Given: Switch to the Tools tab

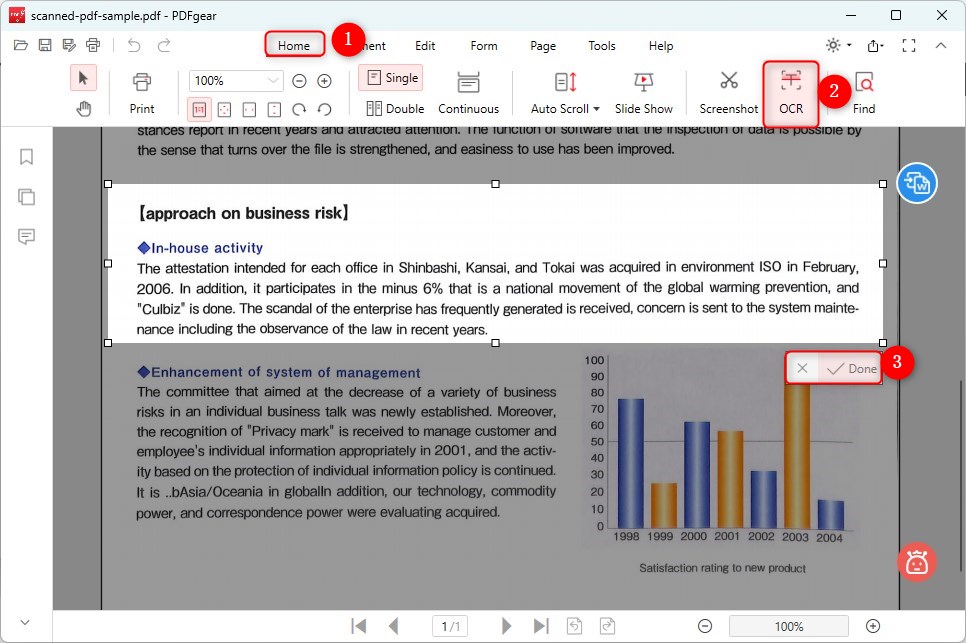Looking at the screenshot, I should point(602,46).
